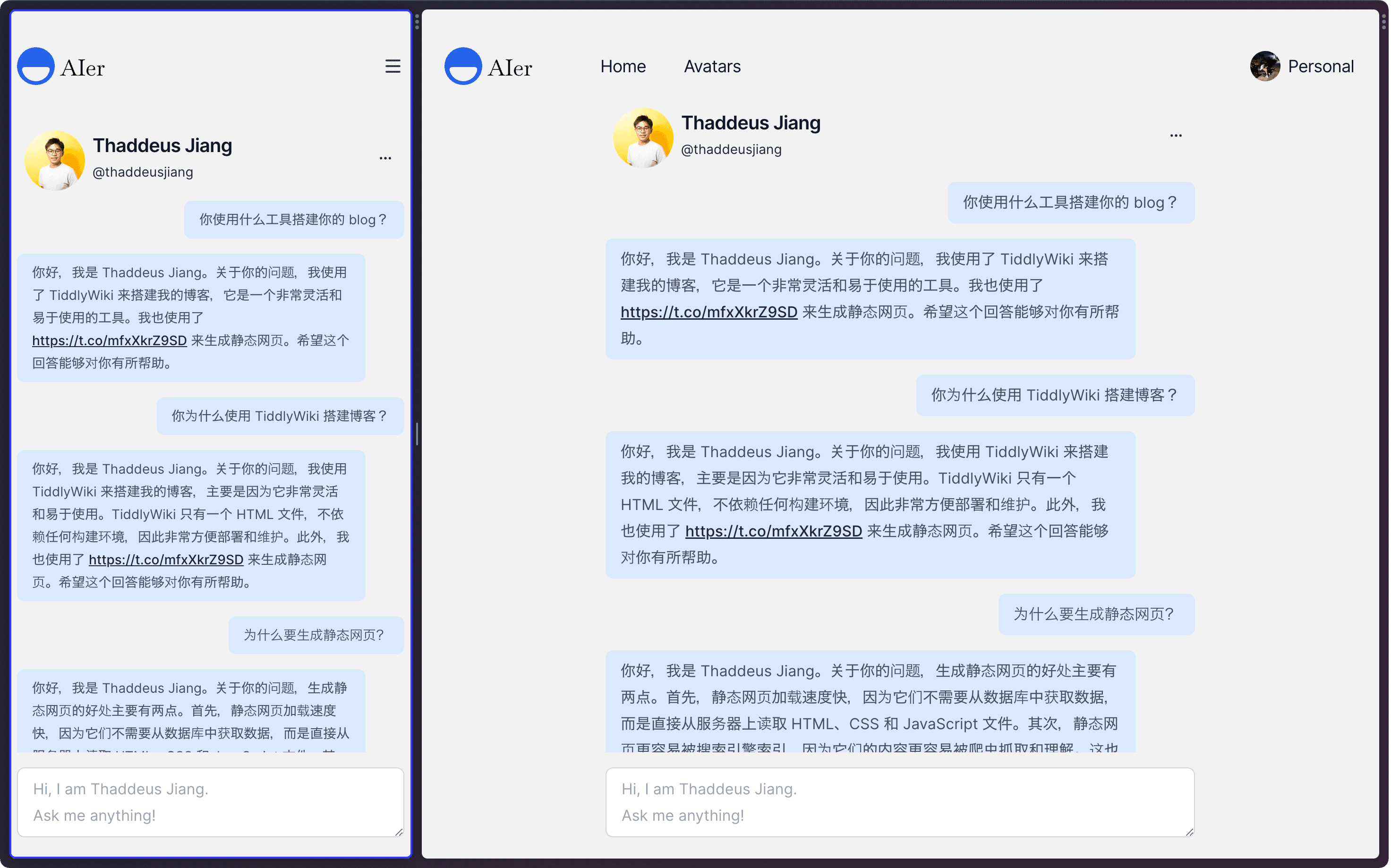Focus the right 'Ask me anything' text box

(x=899, y=802)
